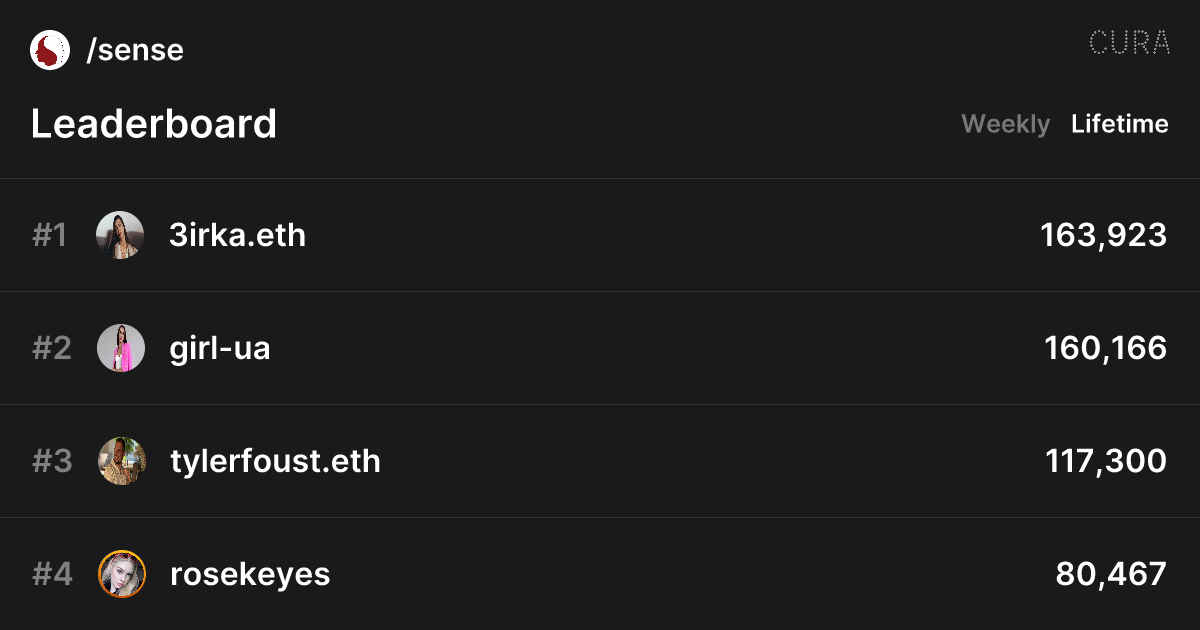Open the girl-ua profile avatar

(121, 348)
